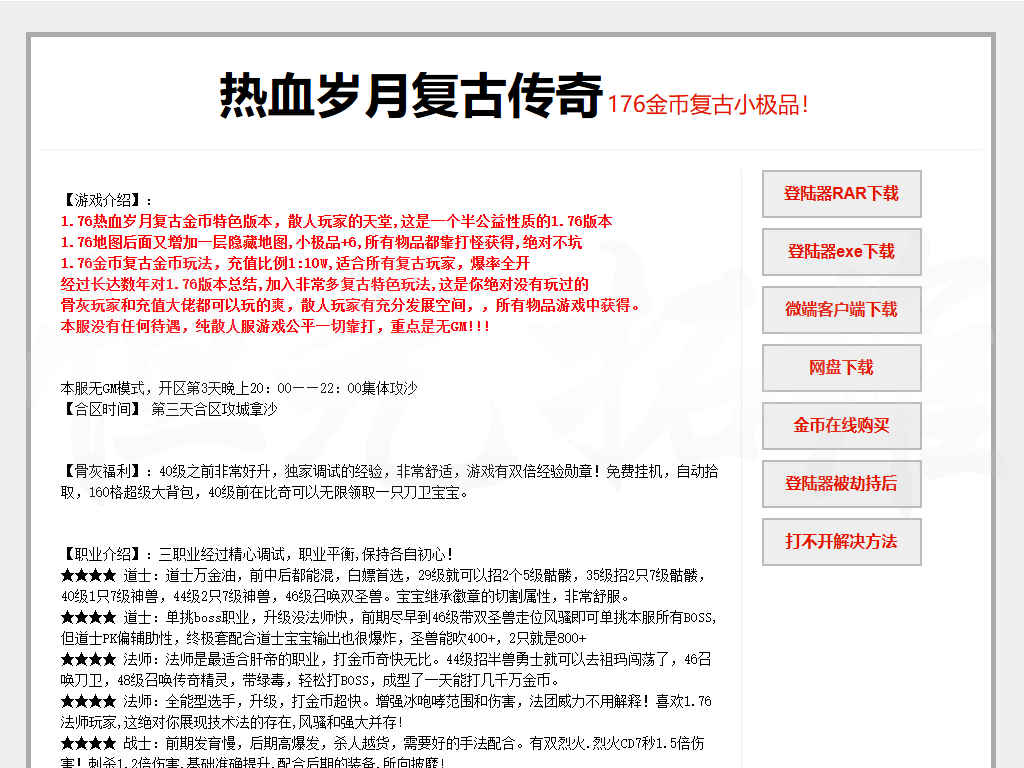Click the red line starting 1.76地图后面又增加一层隐藏地图
Screen dimensions: 1024x768
click(321, 242)
